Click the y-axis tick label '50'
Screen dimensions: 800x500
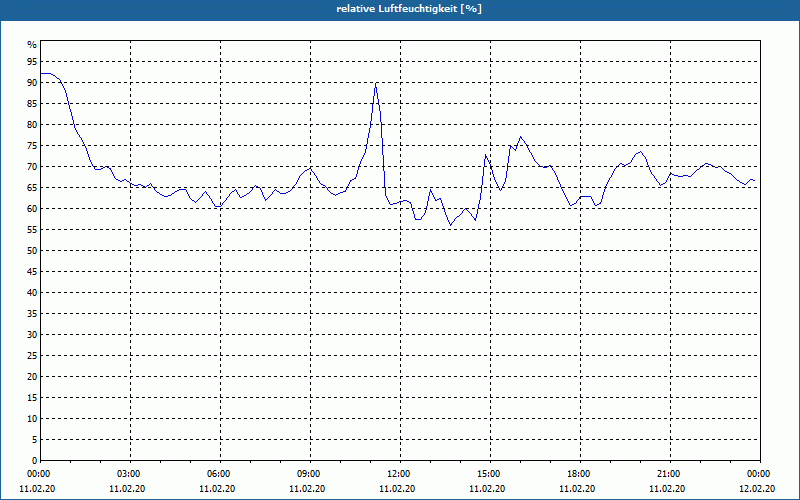32,251
